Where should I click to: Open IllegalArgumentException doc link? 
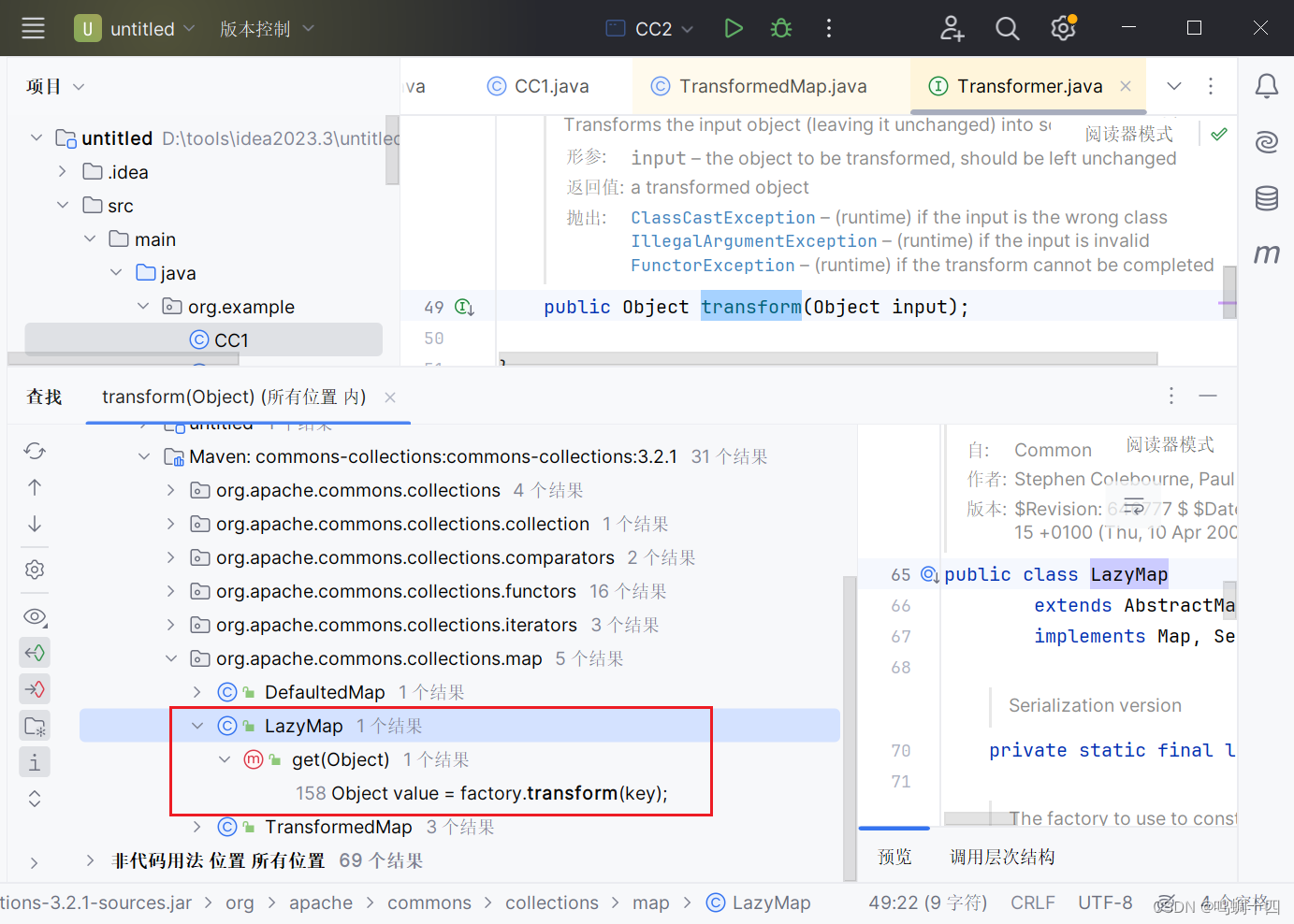[x=754, y=241]
